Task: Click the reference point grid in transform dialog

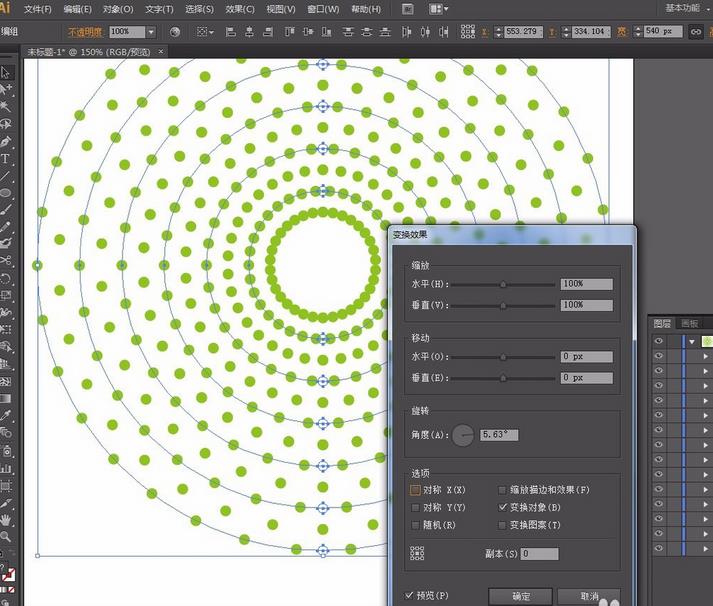Action: 417,553
